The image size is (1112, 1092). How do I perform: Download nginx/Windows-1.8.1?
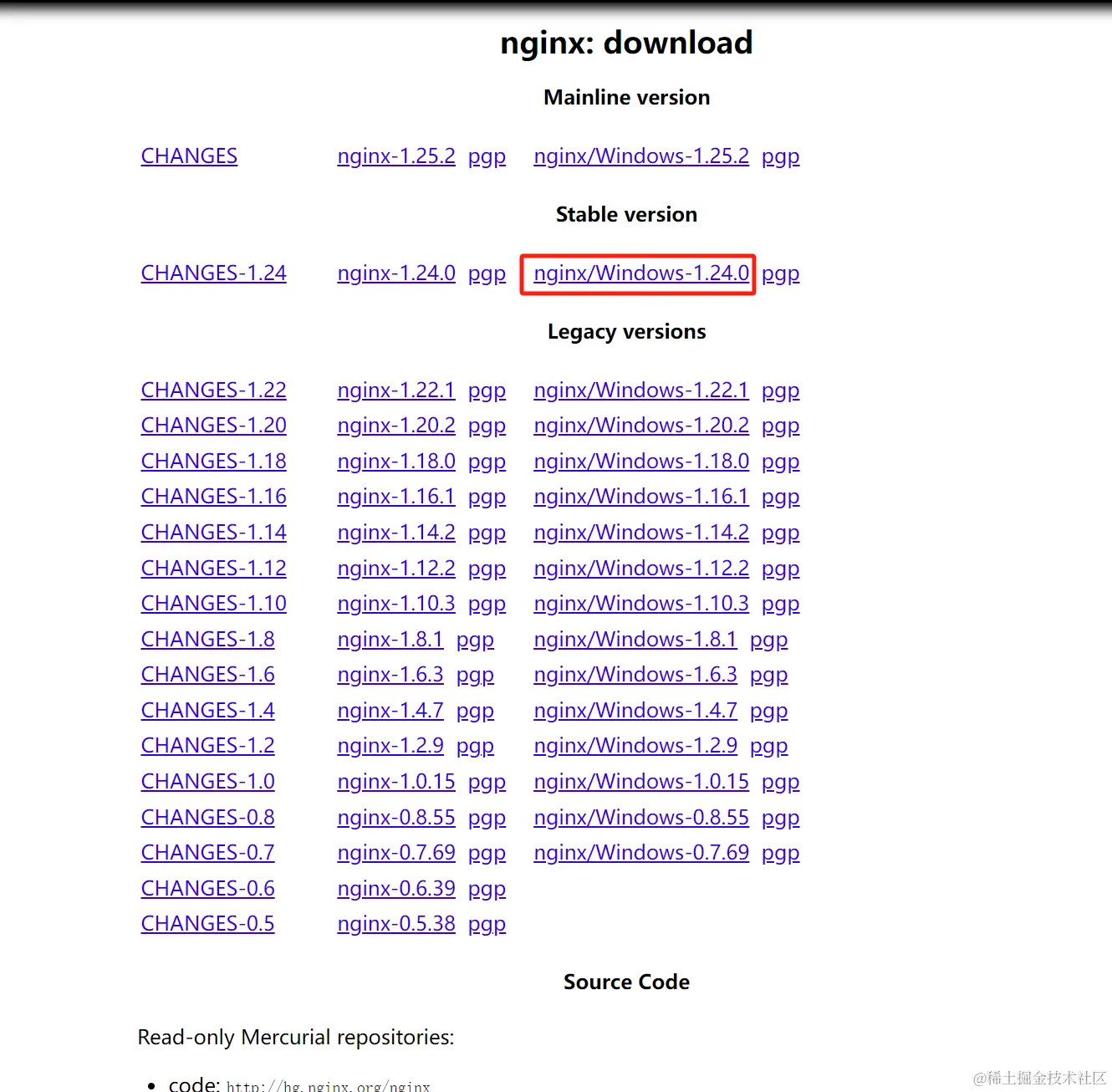(x=635, y=640)
